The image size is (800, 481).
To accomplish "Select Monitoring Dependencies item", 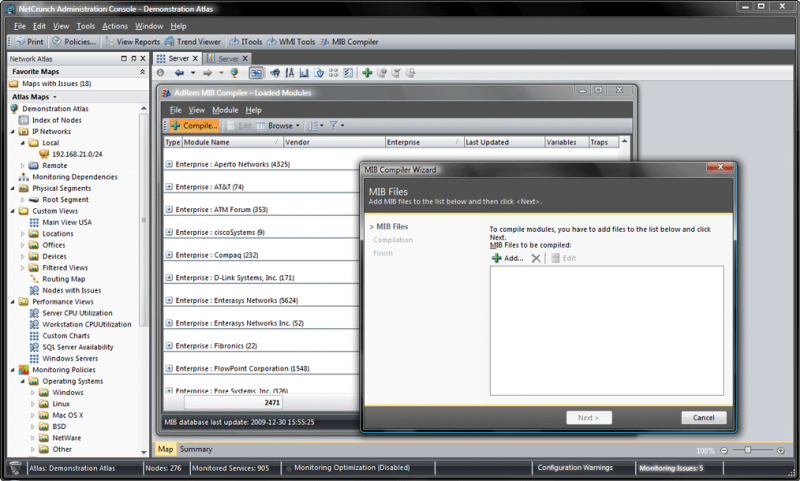I will 75,177.
